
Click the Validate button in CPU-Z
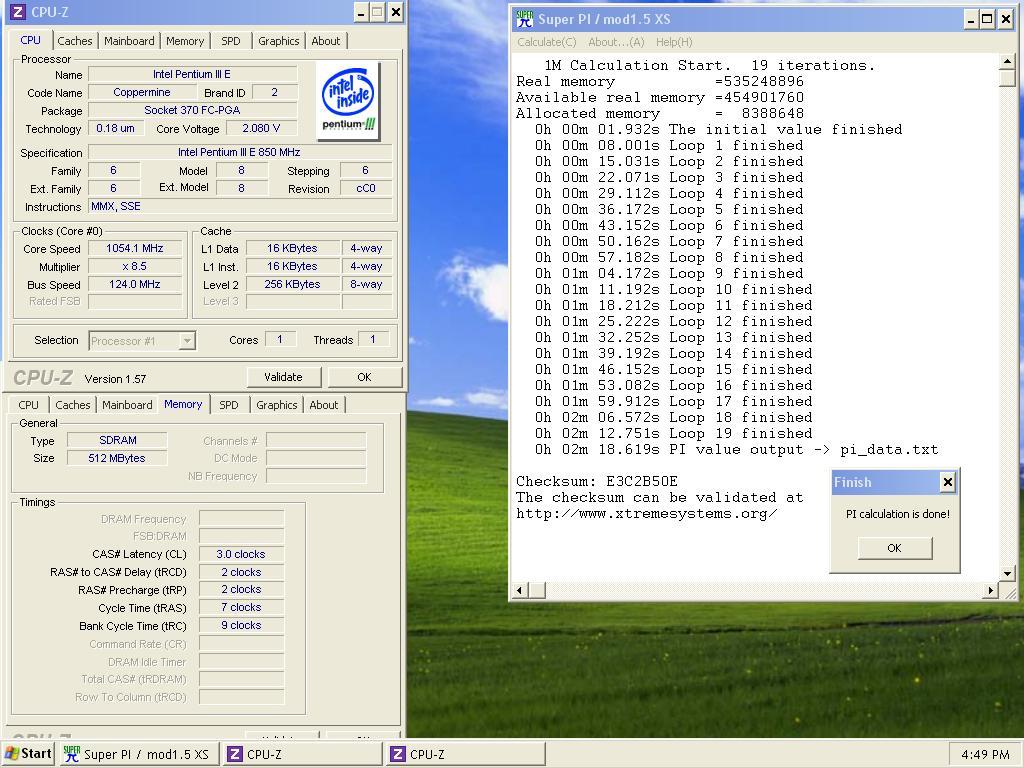pyautogui.click(x=283, y=377)
